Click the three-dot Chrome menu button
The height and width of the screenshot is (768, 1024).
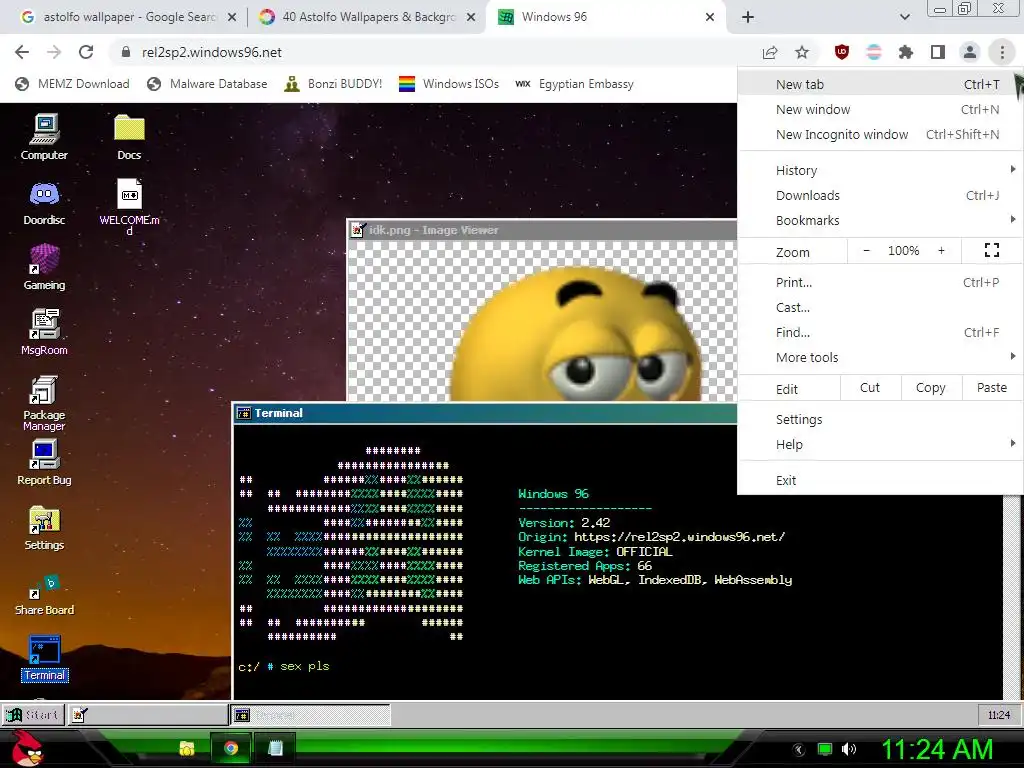click(x=1002, y=52)
